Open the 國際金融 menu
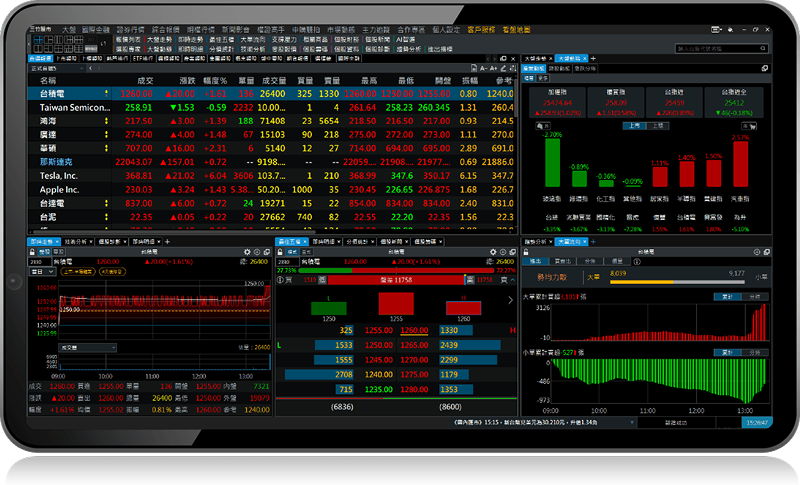Viewport: 800px width, 485px height. pyautogui.click(x=95, y=30)
